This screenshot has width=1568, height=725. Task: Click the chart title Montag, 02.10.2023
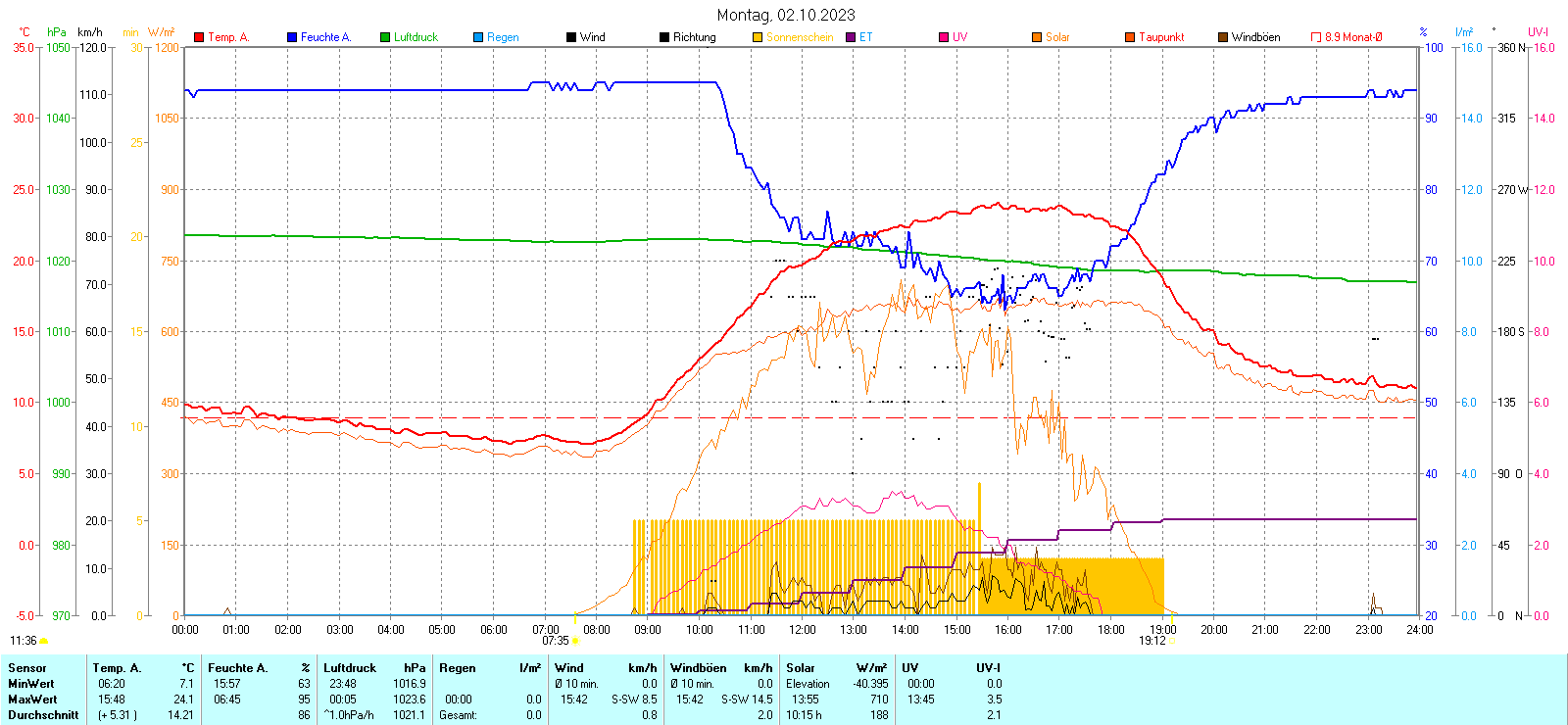coord(785,15)
